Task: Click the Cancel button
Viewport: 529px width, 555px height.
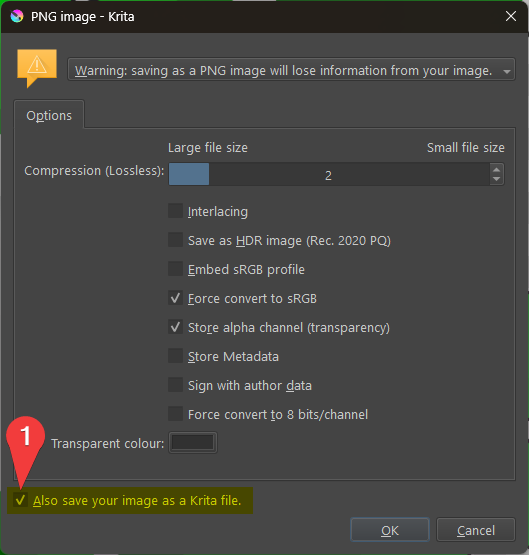Action: click(x=476, y=530)
